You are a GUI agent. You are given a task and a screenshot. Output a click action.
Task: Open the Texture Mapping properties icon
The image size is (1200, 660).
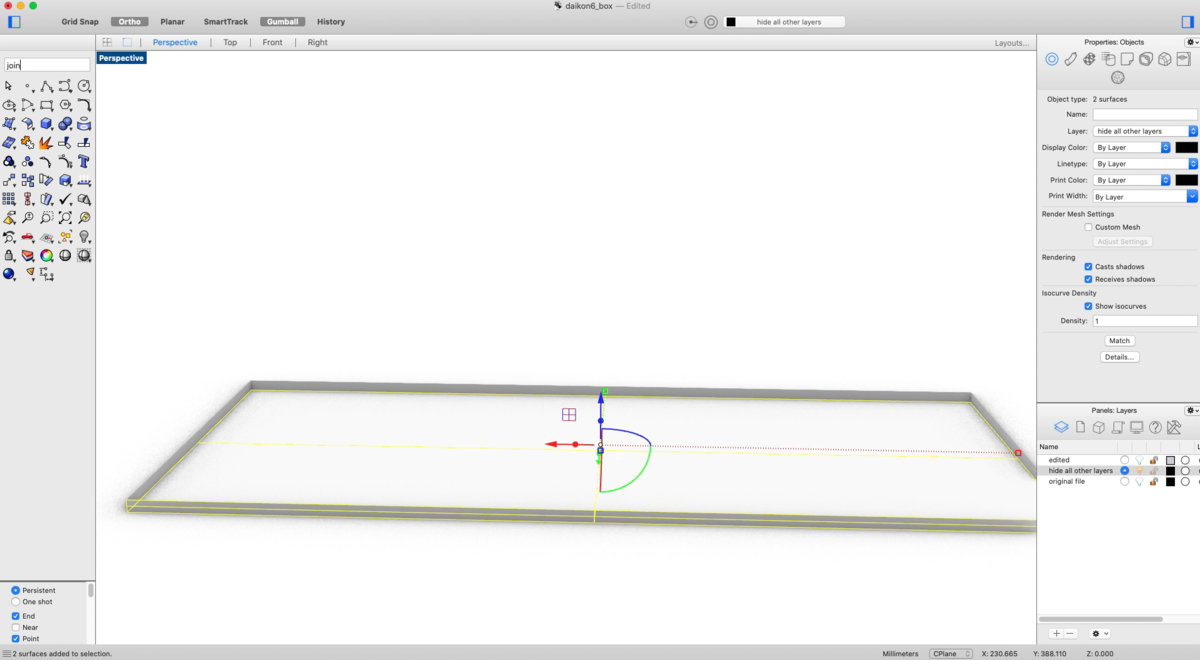1089,59
